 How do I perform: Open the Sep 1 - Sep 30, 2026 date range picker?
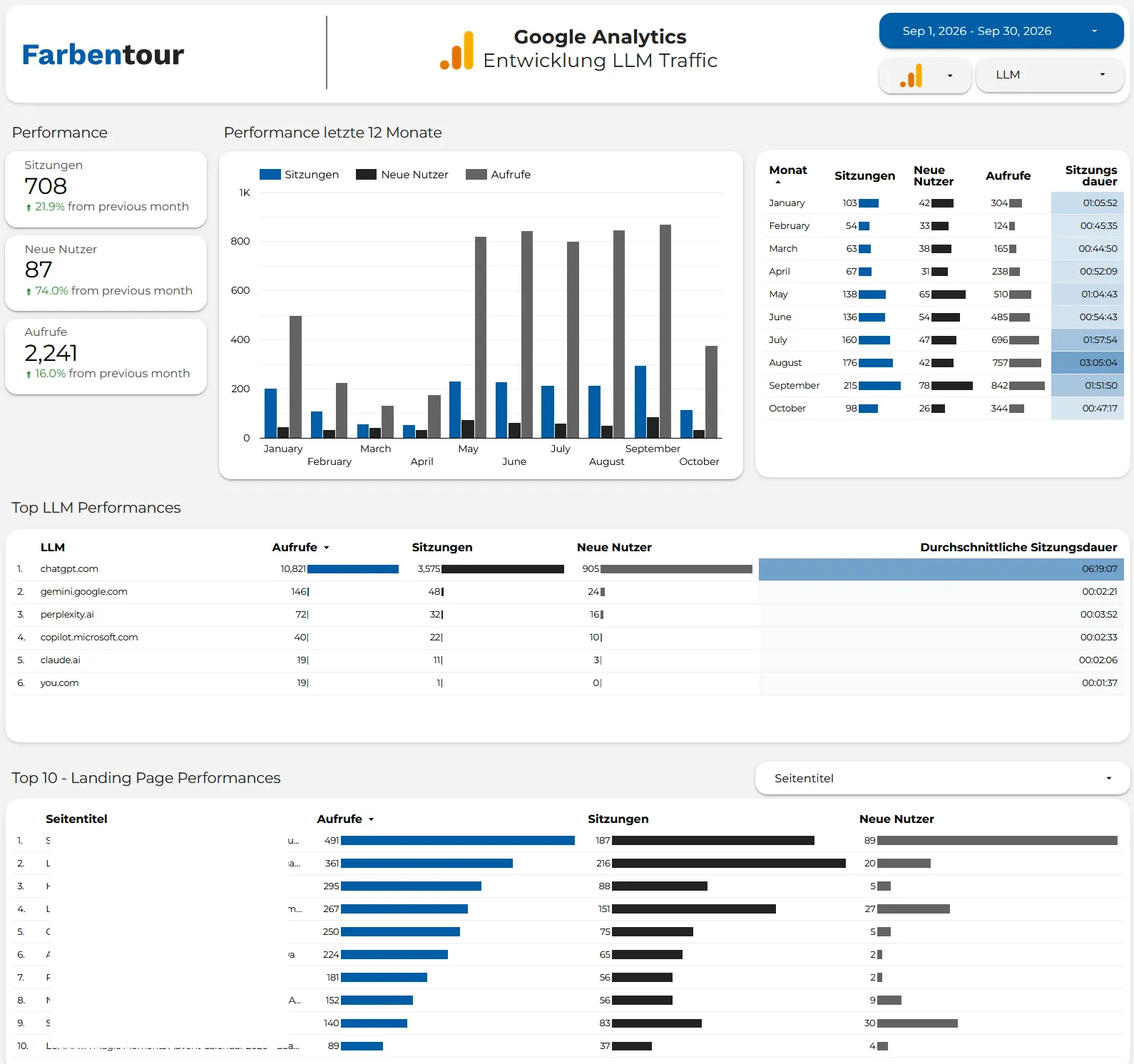[1001, 31]
